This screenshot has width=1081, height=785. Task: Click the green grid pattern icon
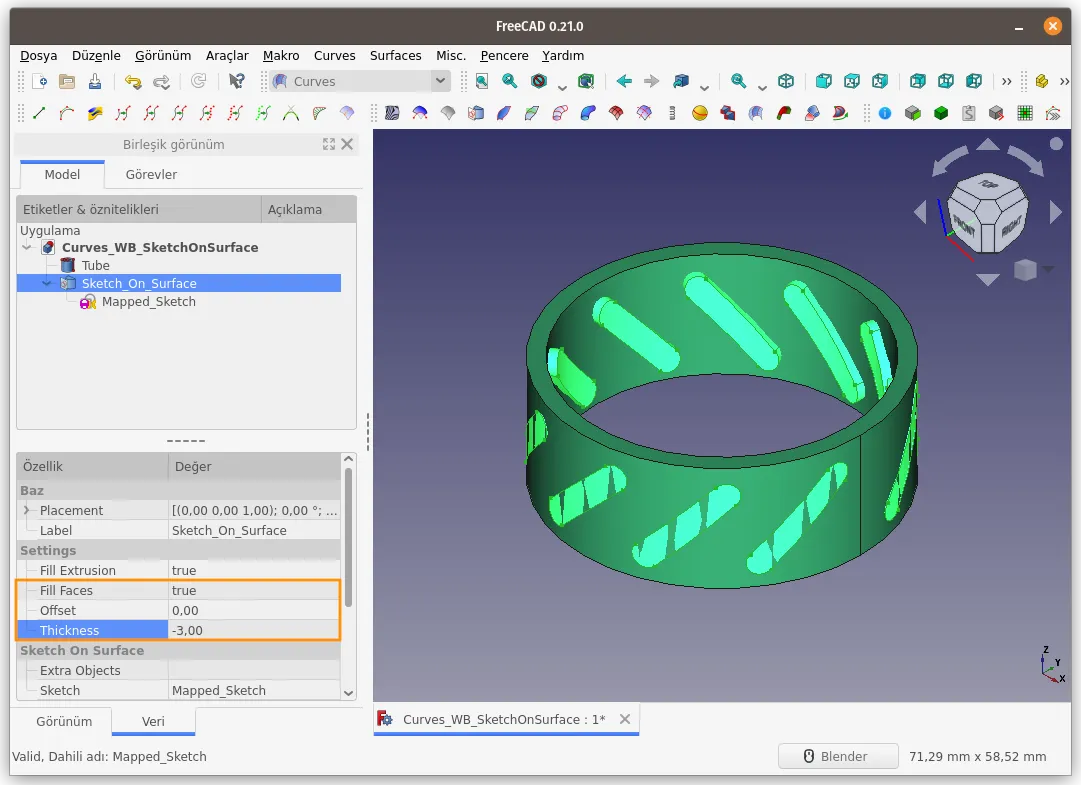pos(1025,113)
